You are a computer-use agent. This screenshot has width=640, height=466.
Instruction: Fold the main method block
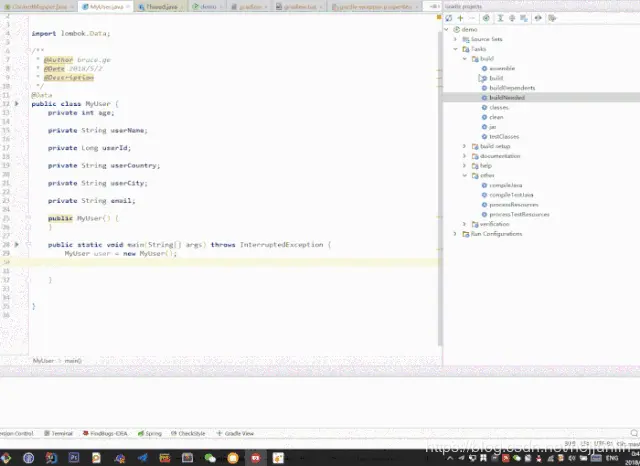tap(28, 244)
